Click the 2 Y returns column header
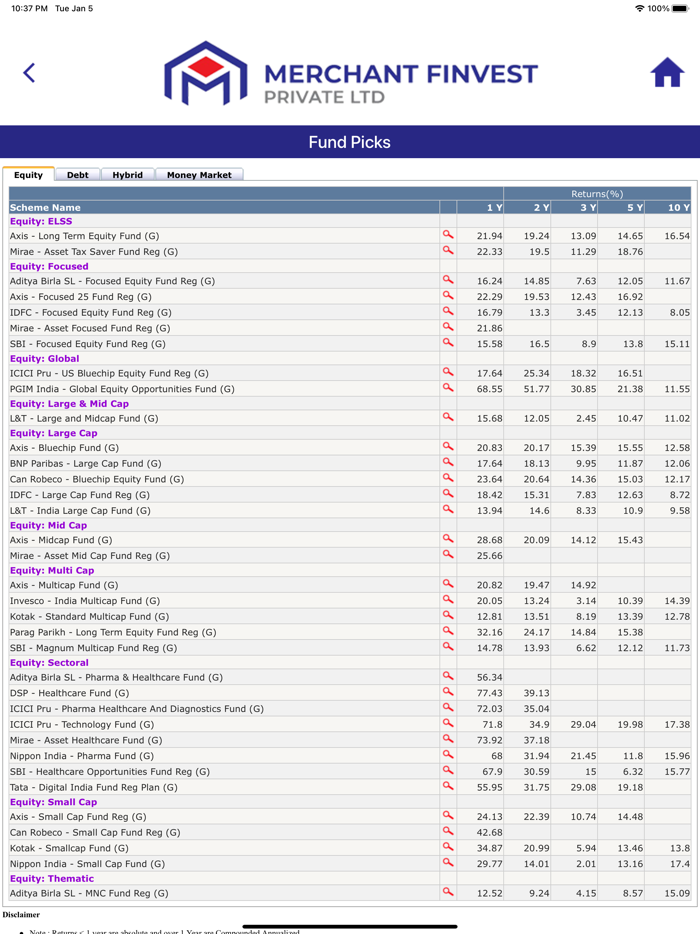The width and height of the screenshot is (700, 934). click(x=527, y=207)
